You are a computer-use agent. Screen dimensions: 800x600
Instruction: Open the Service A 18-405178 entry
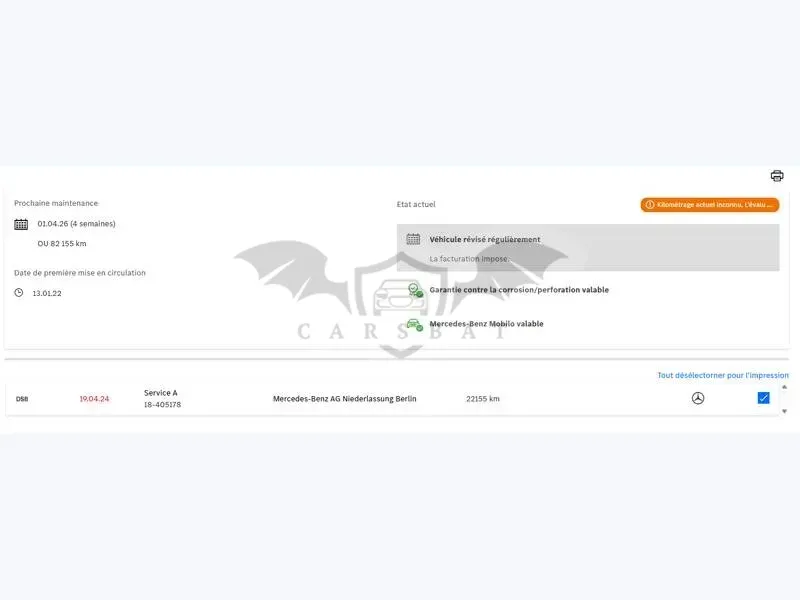pos(162,398)
